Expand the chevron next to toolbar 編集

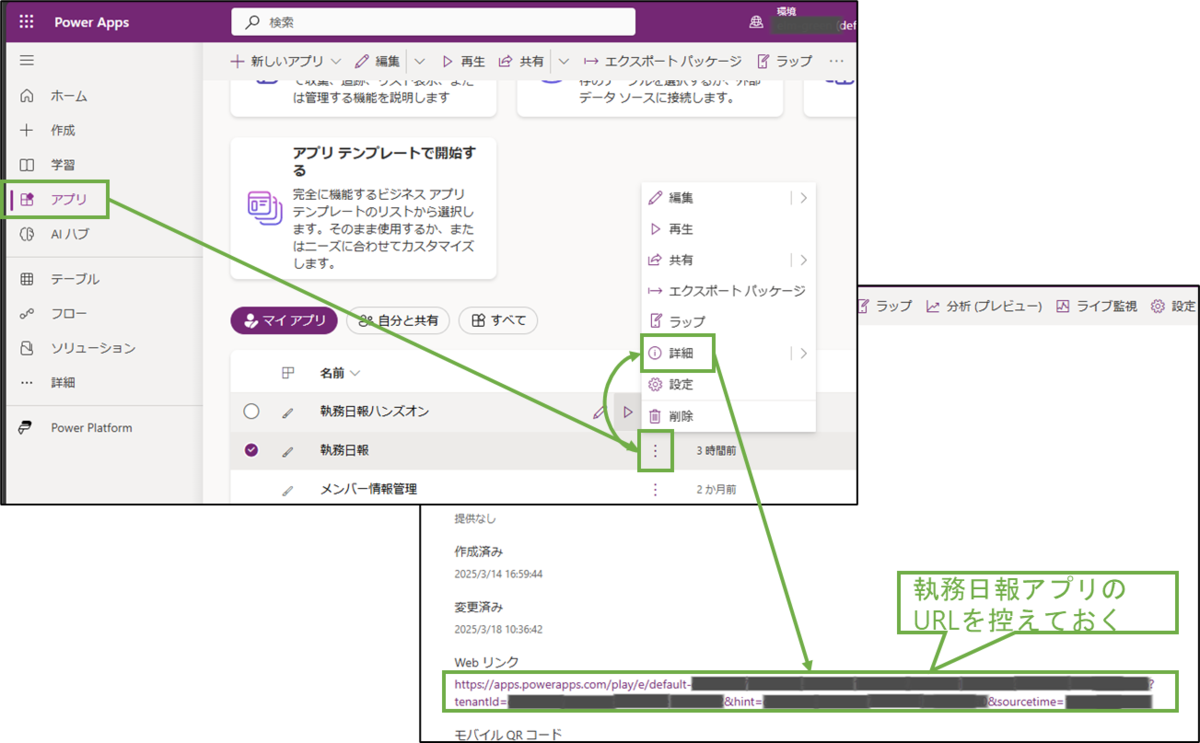coord(420,61)
